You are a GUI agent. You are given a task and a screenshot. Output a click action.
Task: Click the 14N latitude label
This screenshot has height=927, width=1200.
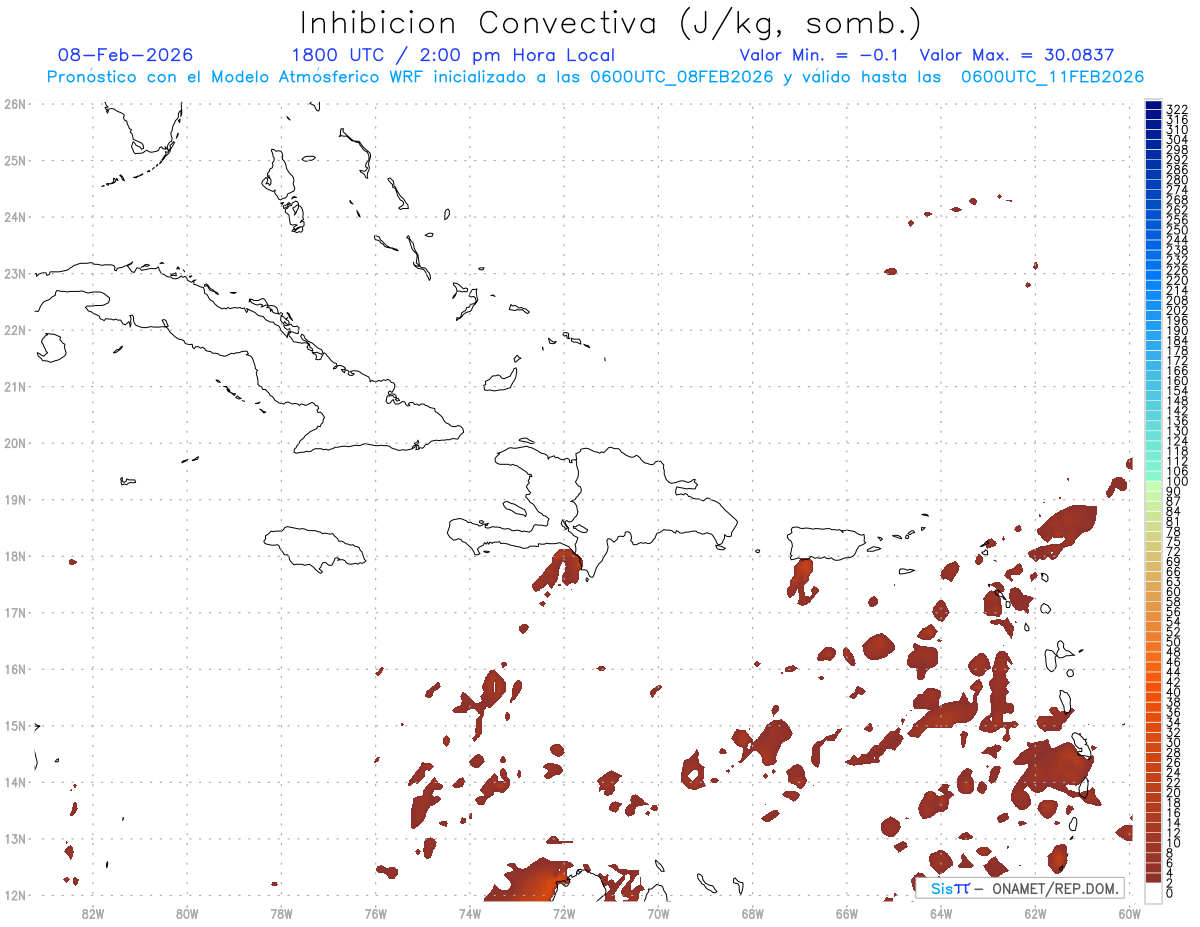click(15, 783)
